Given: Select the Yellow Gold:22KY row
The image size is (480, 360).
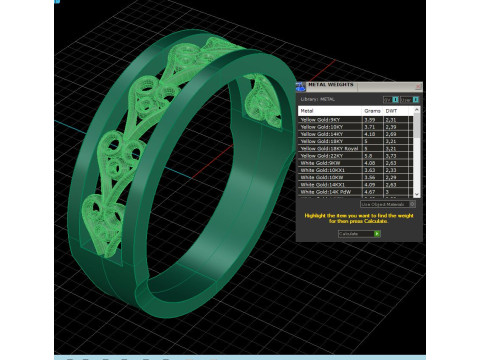Looking at the screenshot, I should click(x=356, y=156).
